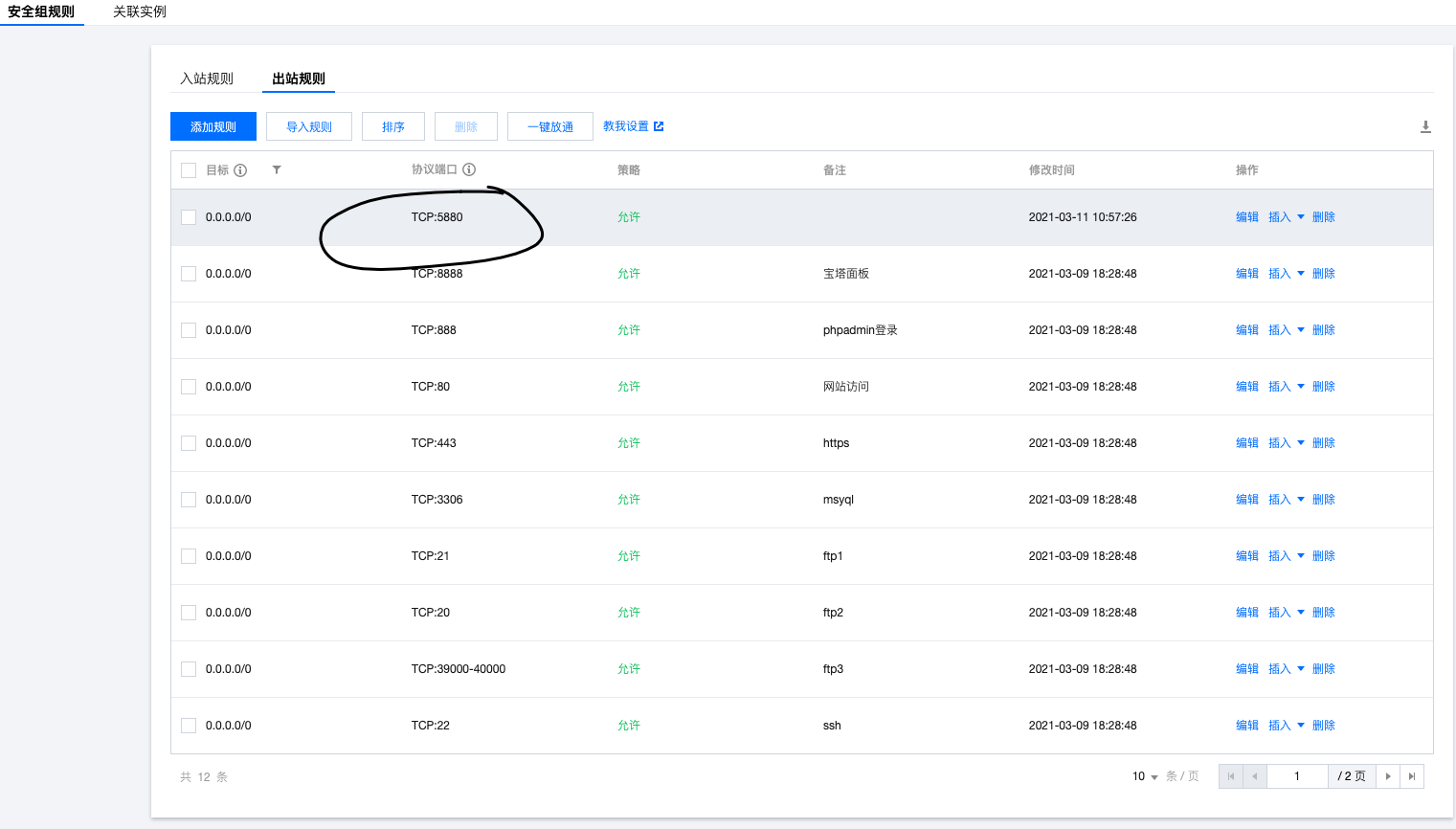The height and width of the screenshot is (829, 1456).
Task: Edit the TCP:5880 rule
Action: coord(1247,217)
